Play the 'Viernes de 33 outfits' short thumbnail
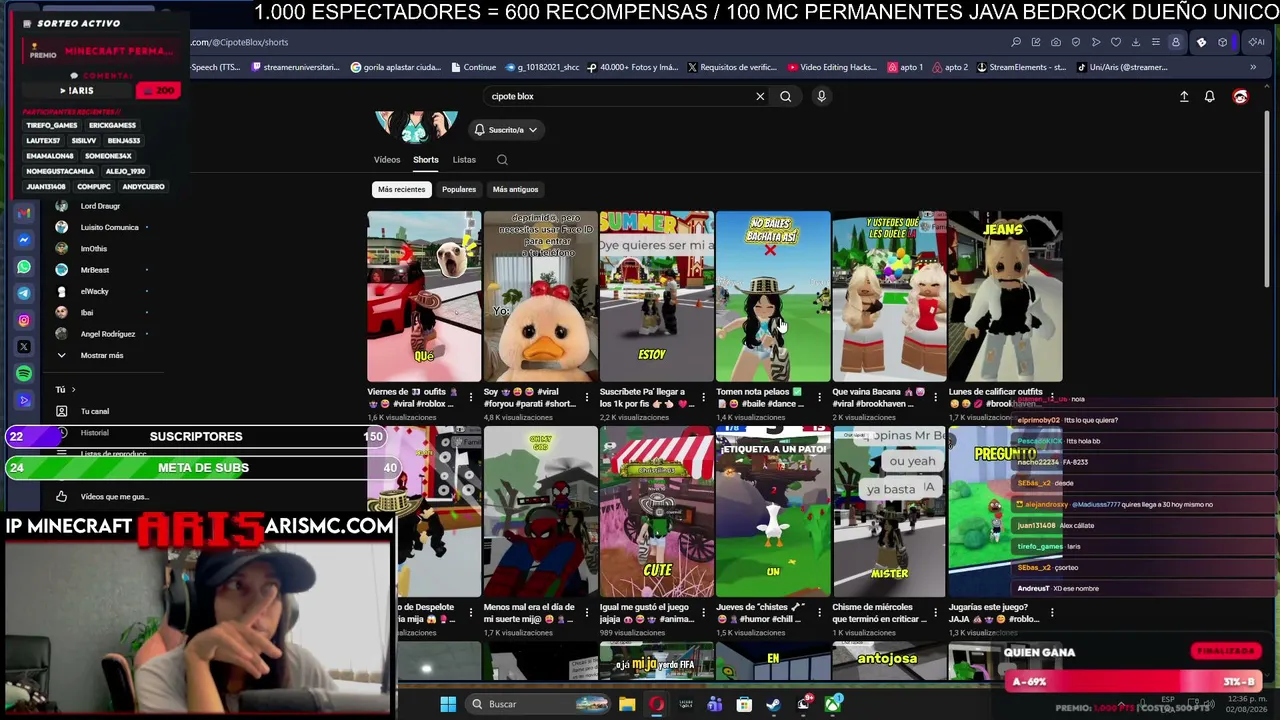 tap(424, 296)
